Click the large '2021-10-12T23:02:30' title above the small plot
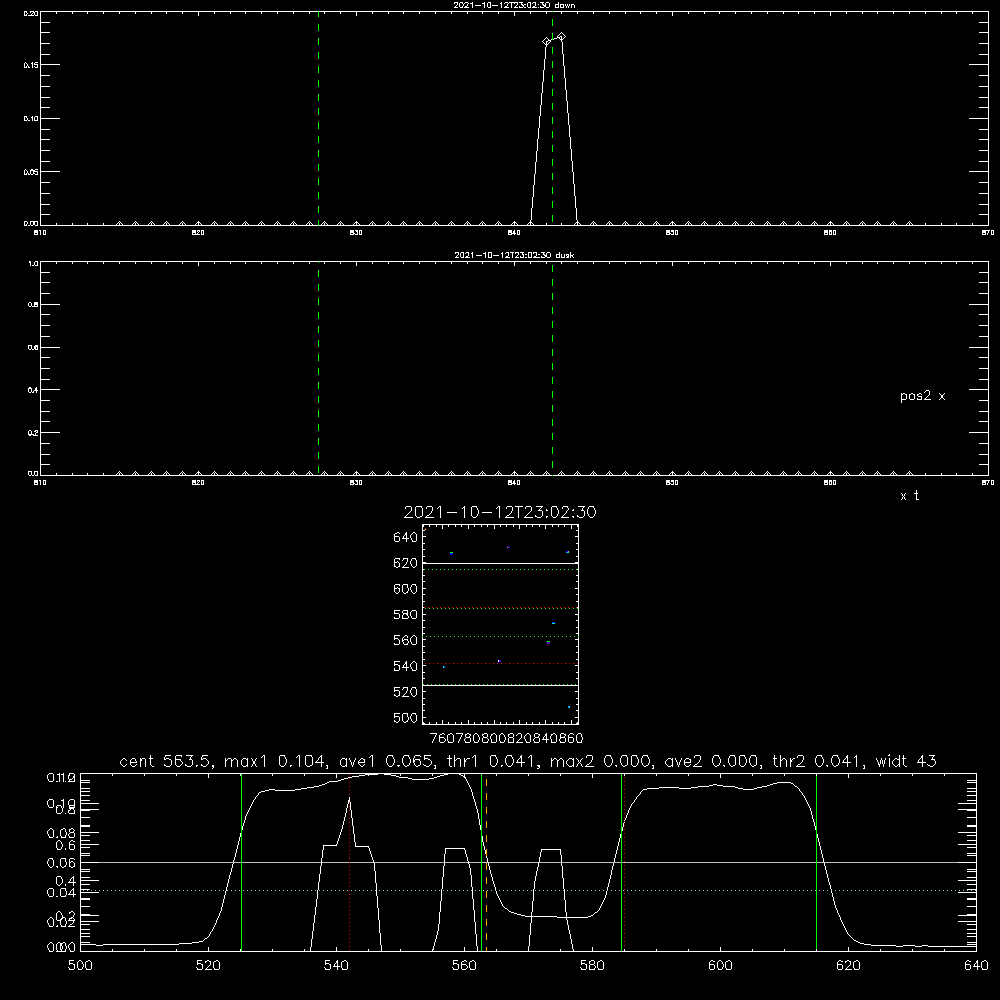Image resolution: width=1000 pixels, height=1000 pixels. point(500,512)
